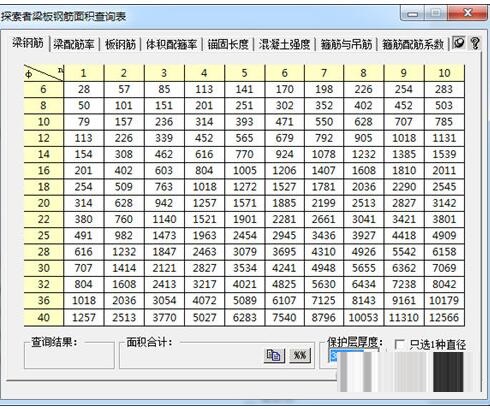
Task: Switch to the 板钢筋 tab
Action: point(120,44)
